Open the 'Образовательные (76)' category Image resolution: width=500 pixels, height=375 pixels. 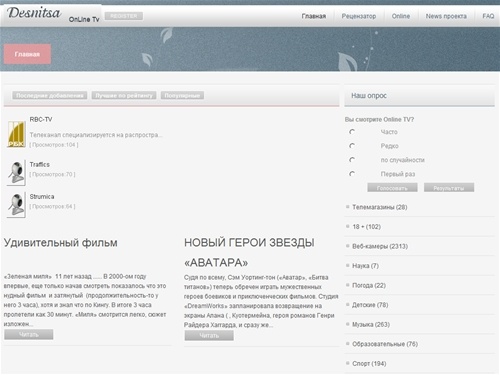pyautogui.click(x=385, y=344)
